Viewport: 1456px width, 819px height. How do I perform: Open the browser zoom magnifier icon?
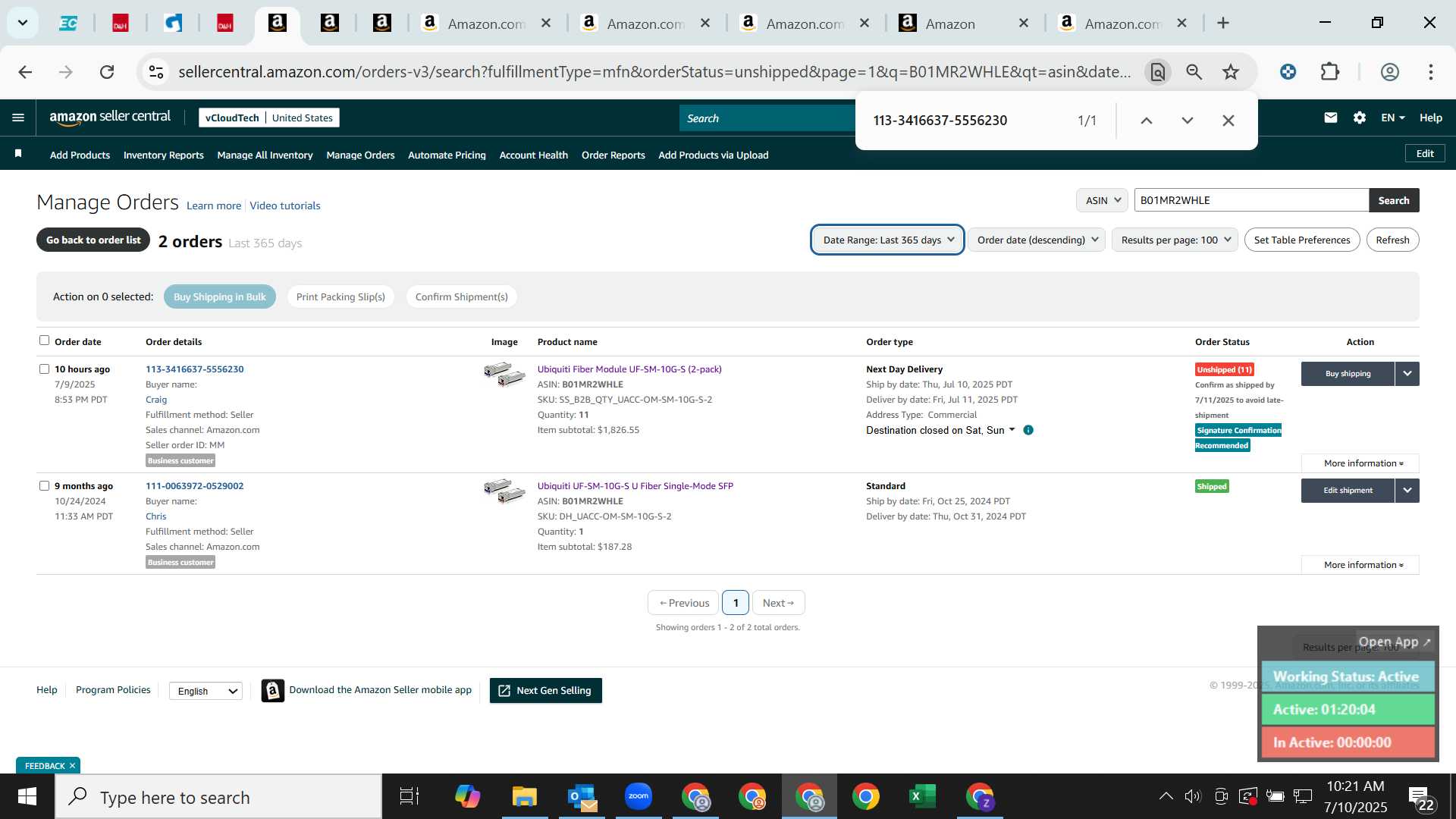[1194, 72]
